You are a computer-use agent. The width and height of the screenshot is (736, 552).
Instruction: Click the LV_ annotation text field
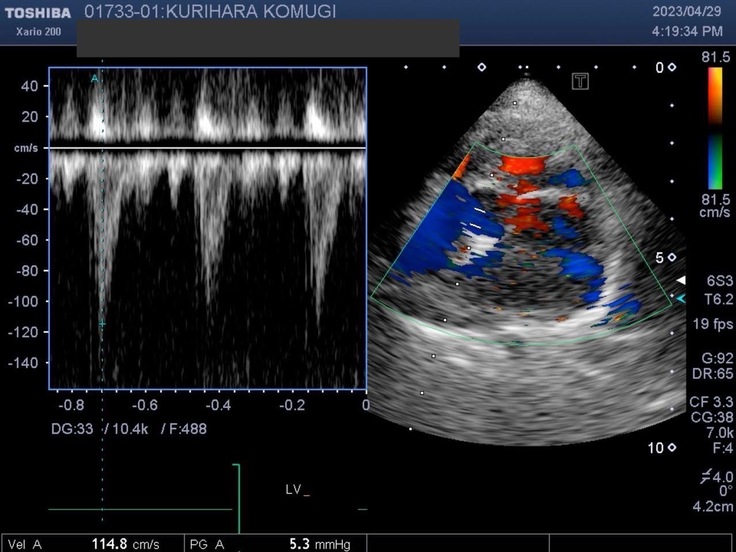tap(297, 491)
